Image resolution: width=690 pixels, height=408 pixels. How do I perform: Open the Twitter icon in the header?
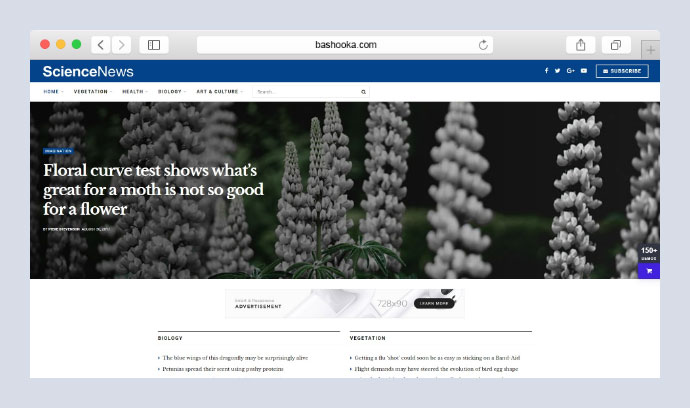558,71
